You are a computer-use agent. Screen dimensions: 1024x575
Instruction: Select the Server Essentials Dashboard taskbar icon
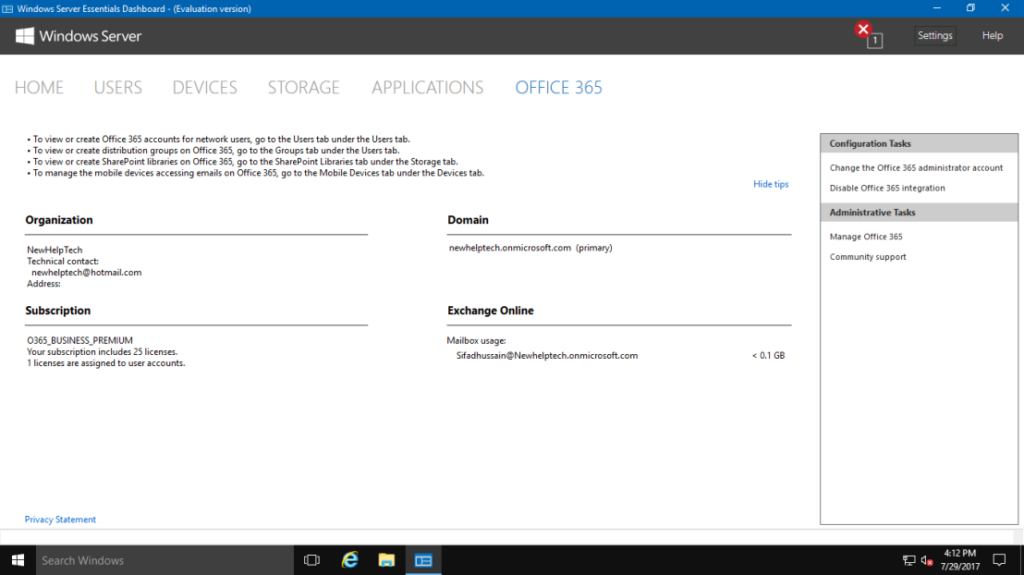coord(423,560)
